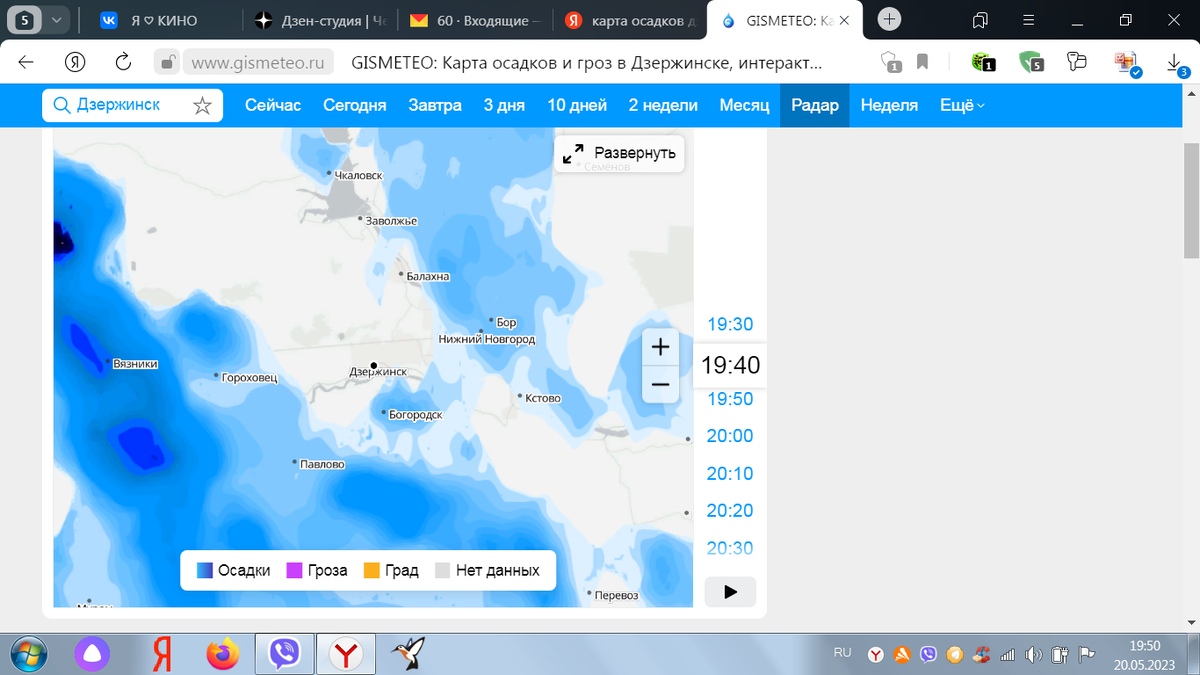Image resolution: width=1200 pixels, height=675 pixels.
Task: Switch to the Дзен-студия tab
Action: (x=321, y=20)
